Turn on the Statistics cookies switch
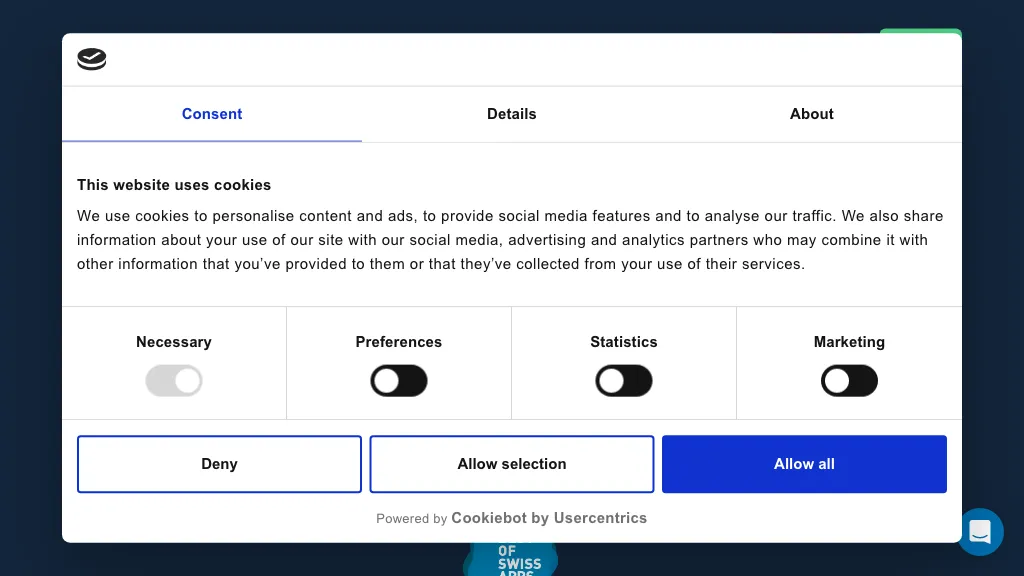 pos(624,381)
